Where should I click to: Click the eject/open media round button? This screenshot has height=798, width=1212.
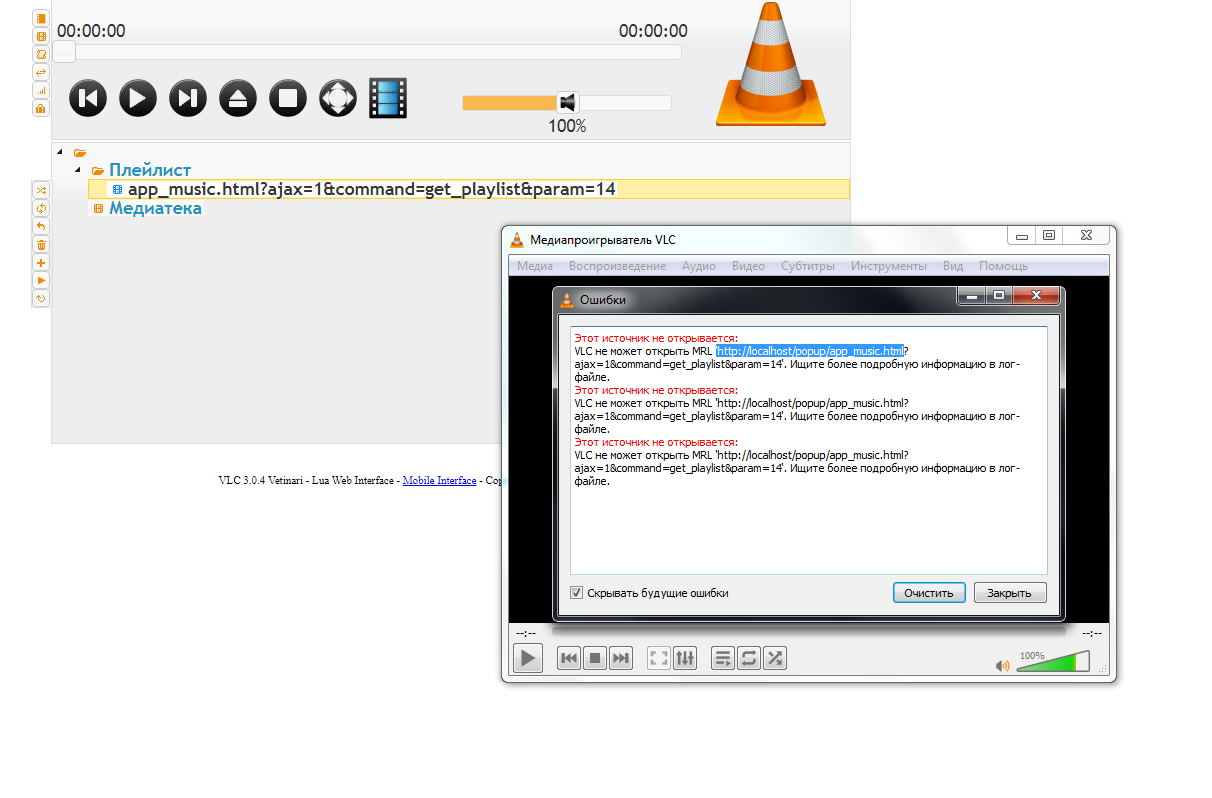coord(238,98)
